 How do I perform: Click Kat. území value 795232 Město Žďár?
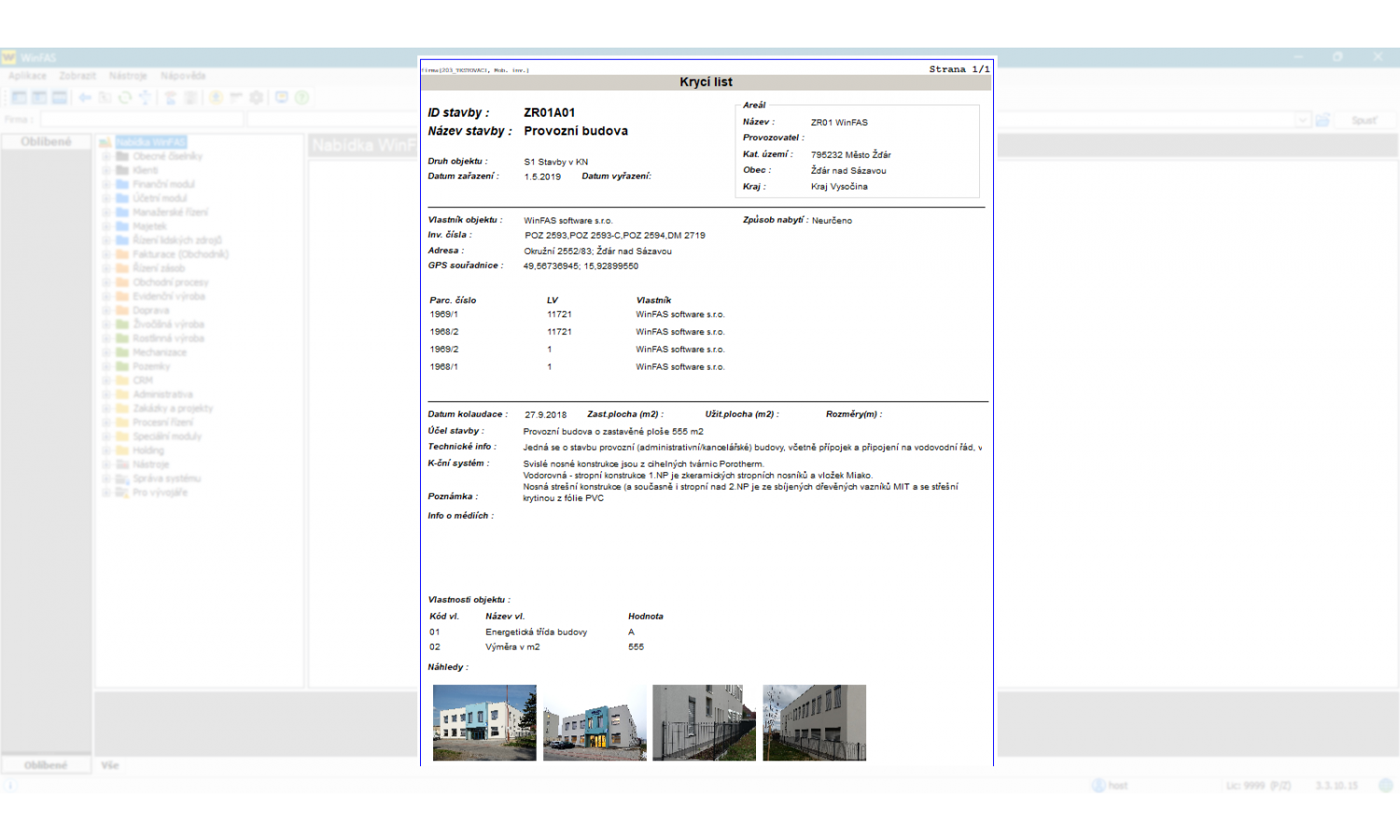pyautogui.click(x=851, y=155)
